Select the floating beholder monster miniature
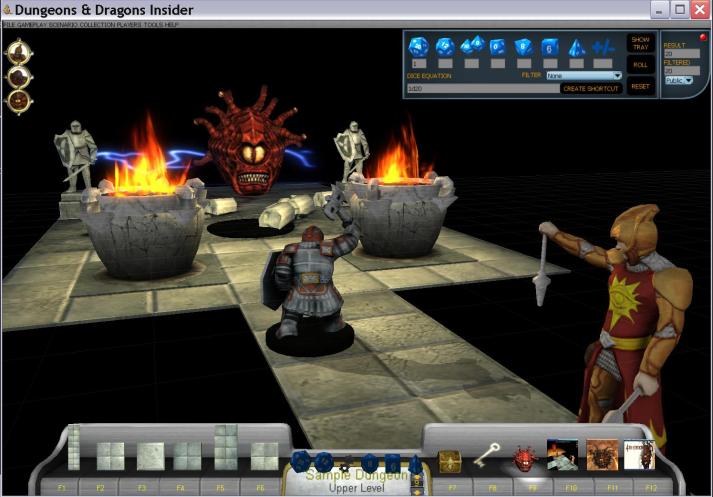The width and height of the screenshot is (713, 497). click(251, 143)
